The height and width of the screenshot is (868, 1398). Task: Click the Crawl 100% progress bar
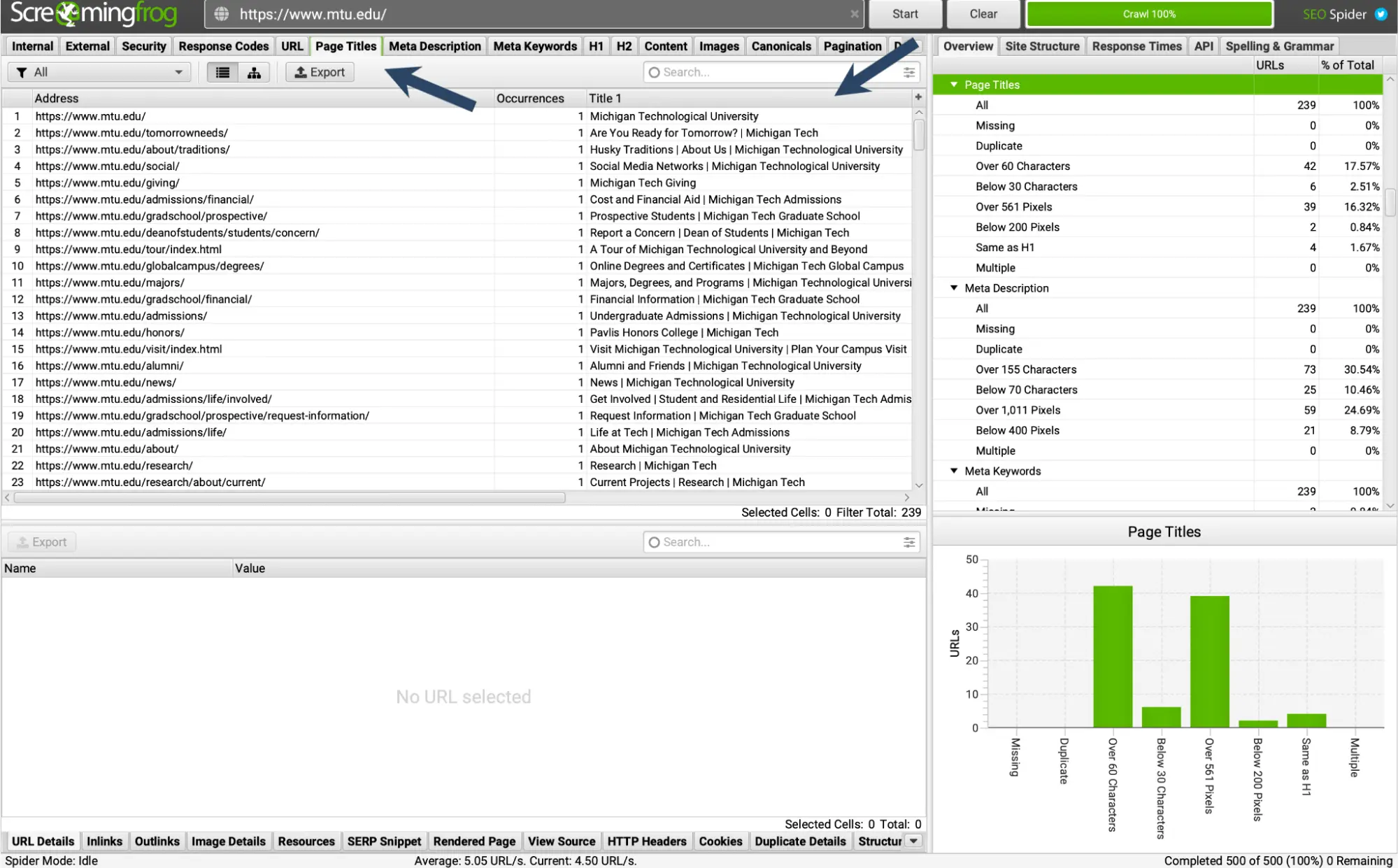[1148, 14]
